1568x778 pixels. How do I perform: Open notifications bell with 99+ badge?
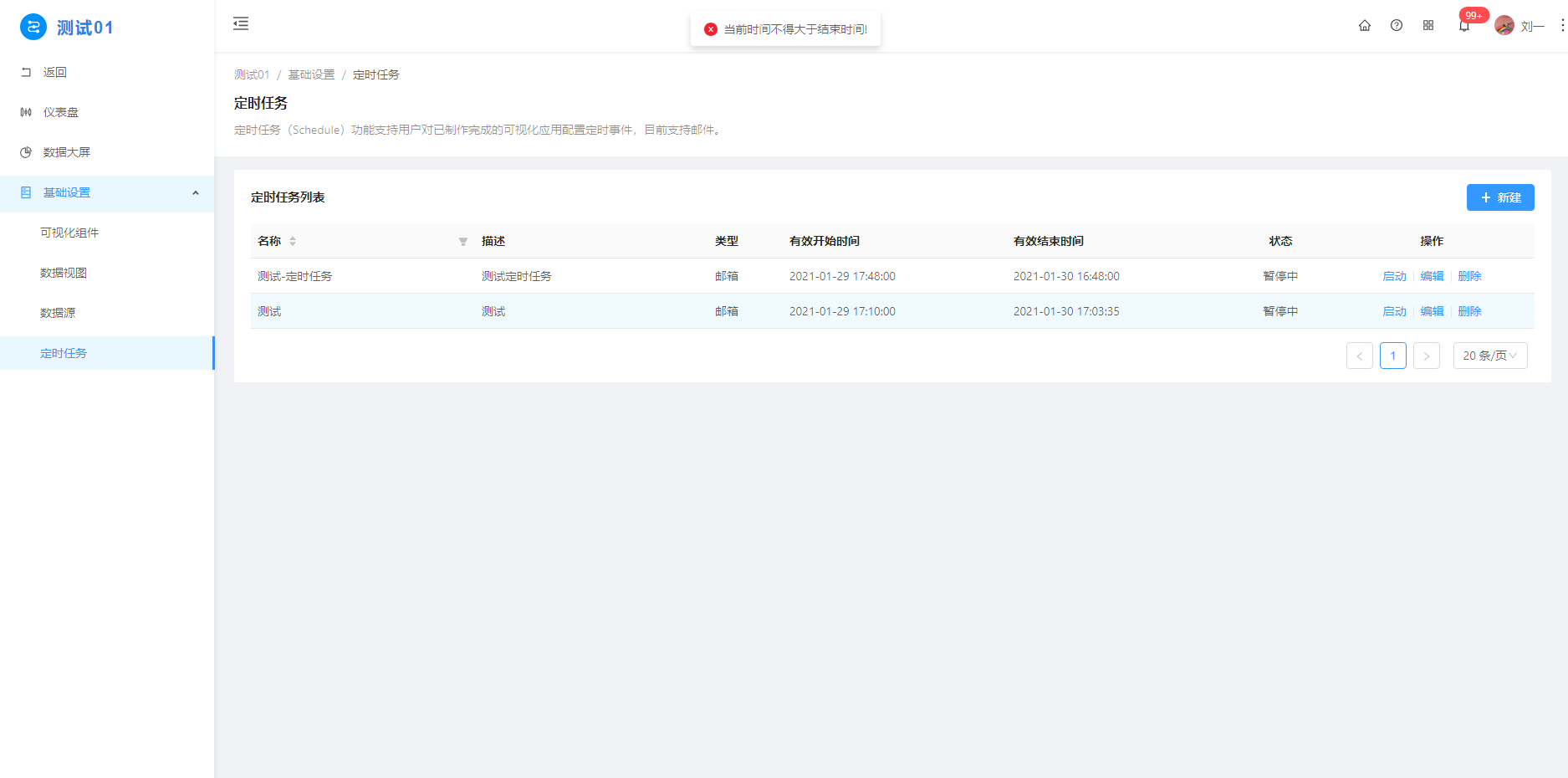(1464, 26)
